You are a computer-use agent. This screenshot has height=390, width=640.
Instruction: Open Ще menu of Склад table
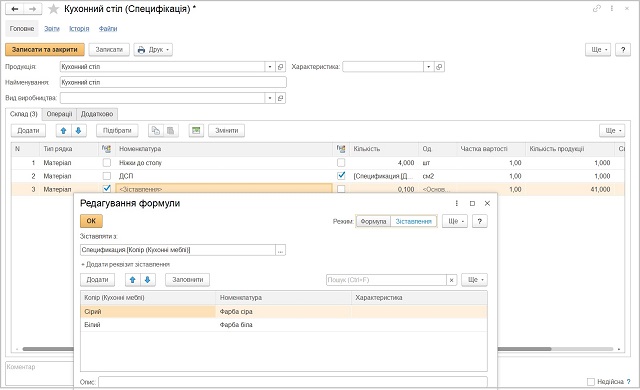[x=612, y=131]
